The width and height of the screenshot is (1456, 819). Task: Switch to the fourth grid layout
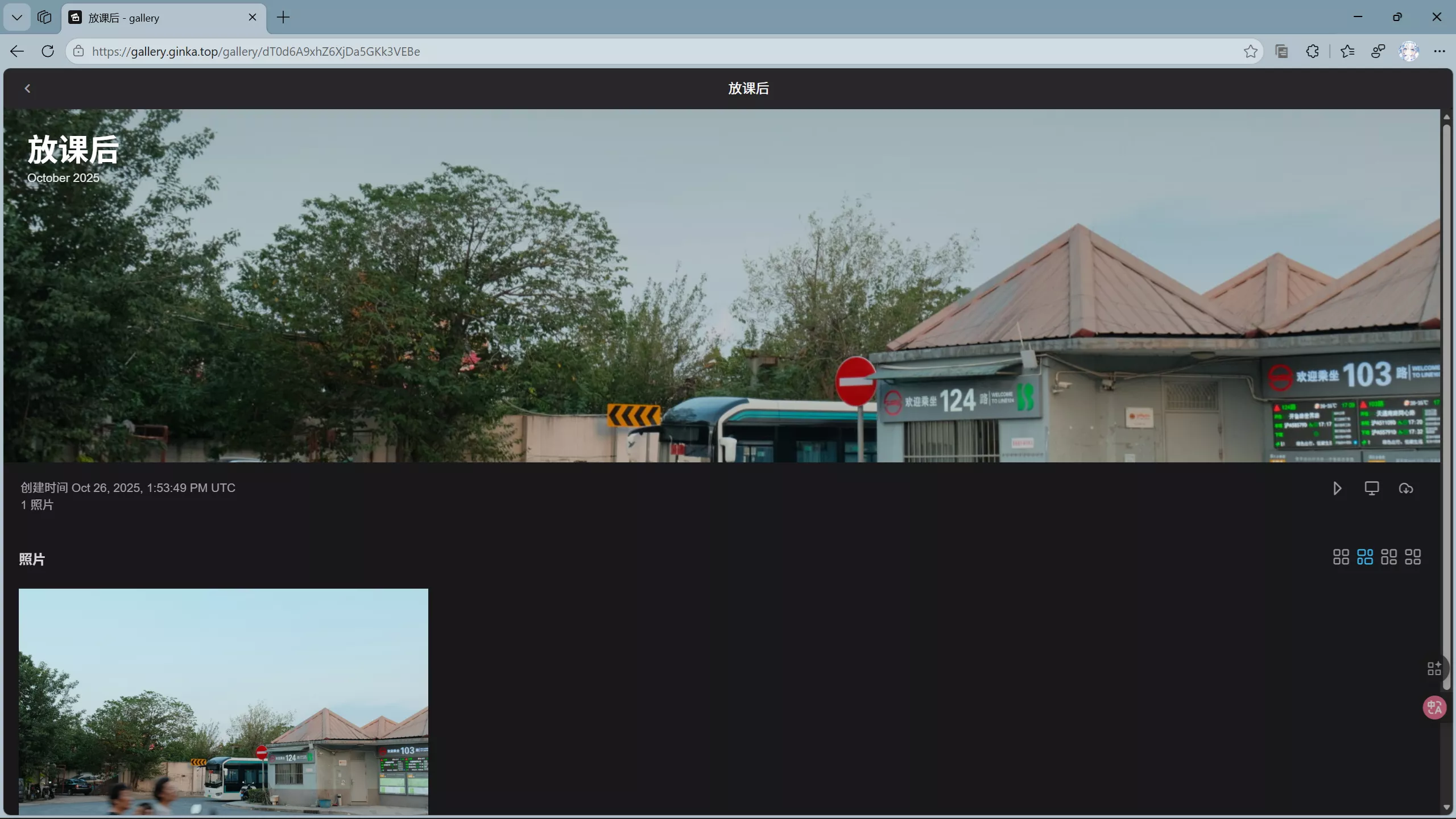[x=1413, y=557]
